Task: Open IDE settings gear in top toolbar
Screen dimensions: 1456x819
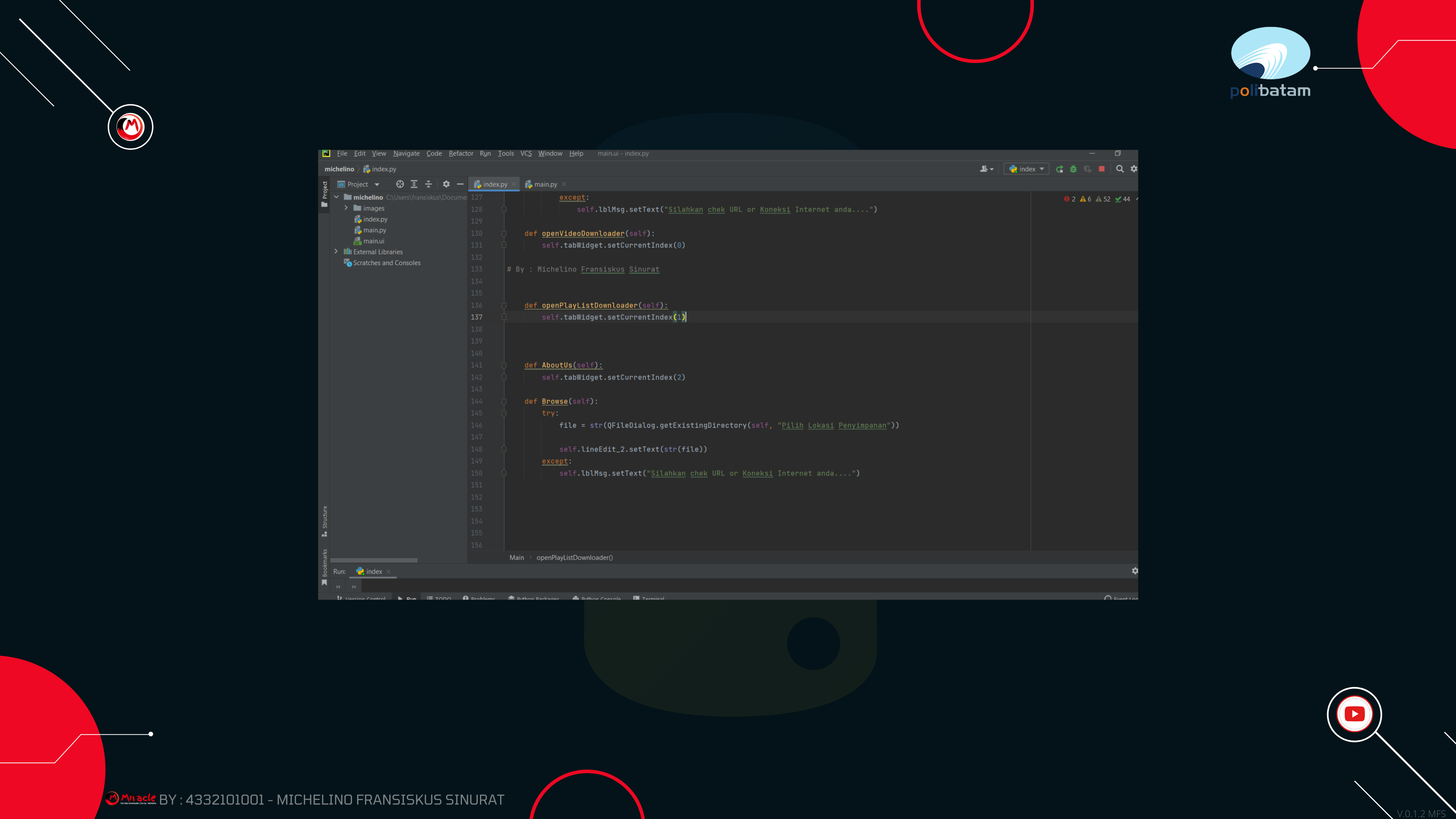Action: 1134,169
